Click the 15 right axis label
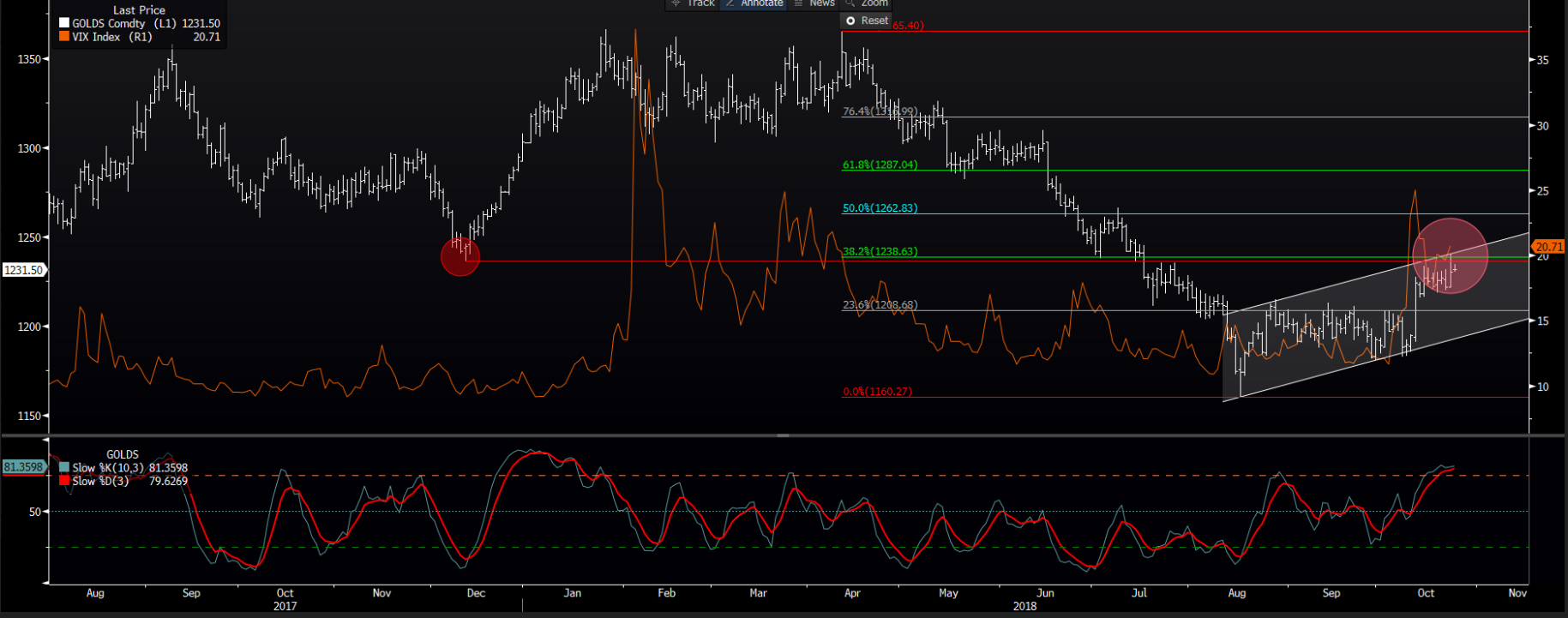 click(1543, 321)
